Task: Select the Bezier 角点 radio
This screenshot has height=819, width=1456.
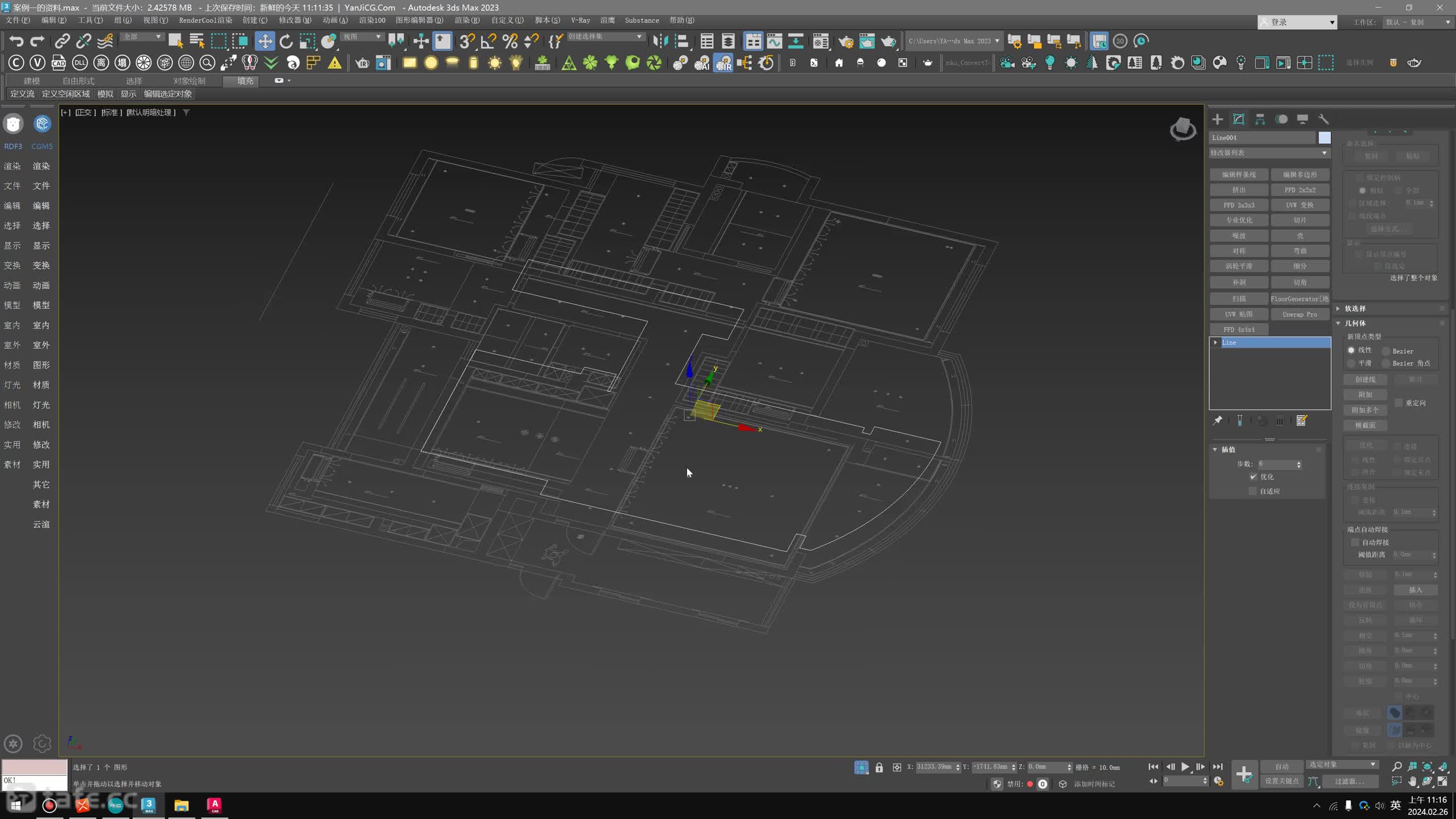Action: 1386,363
